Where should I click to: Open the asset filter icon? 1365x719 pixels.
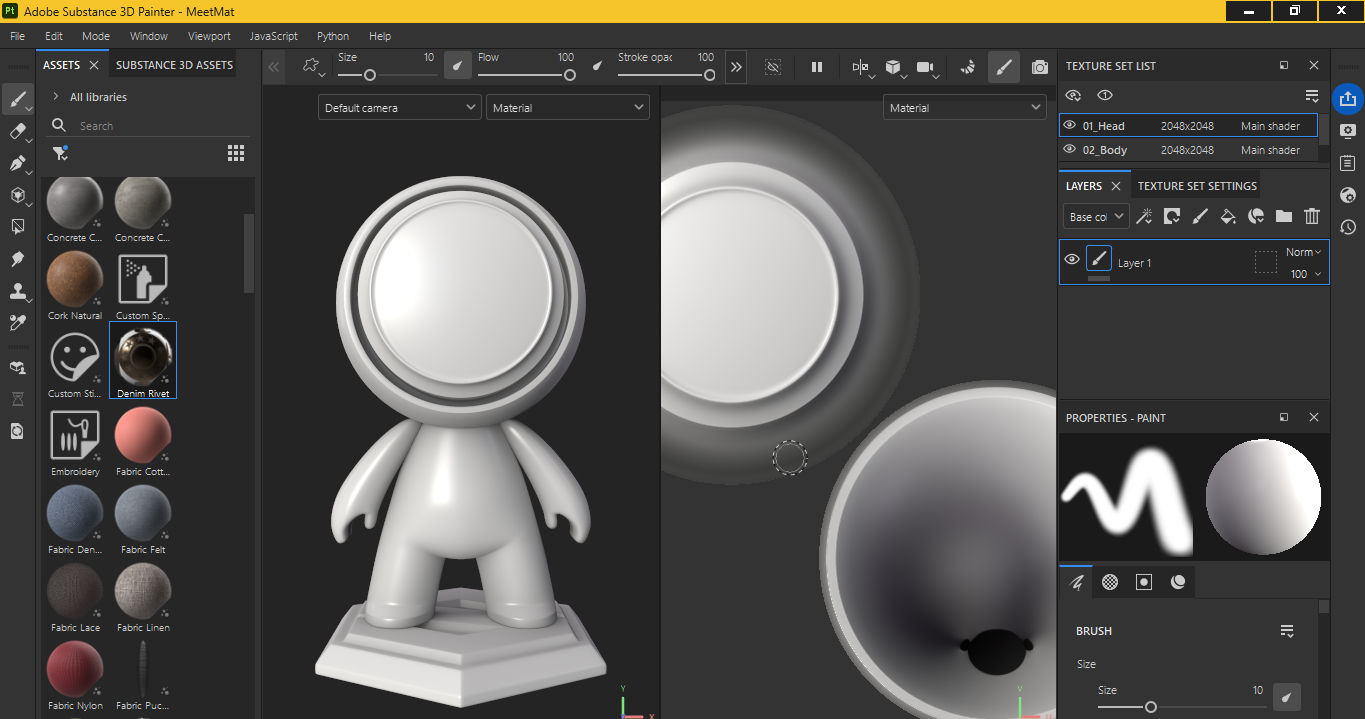(60, 153)
